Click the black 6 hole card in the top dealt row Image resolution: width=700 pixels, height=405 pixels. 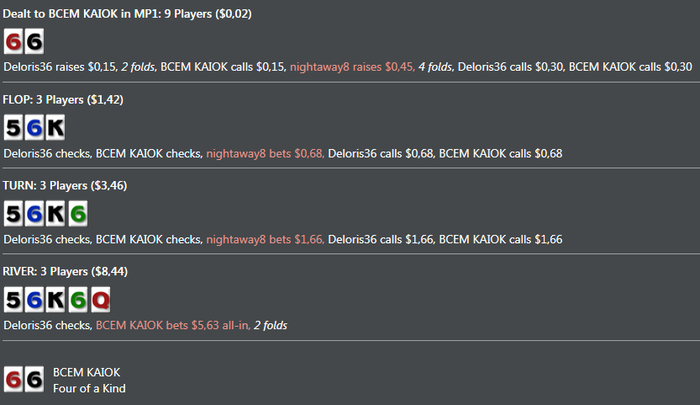34,42
